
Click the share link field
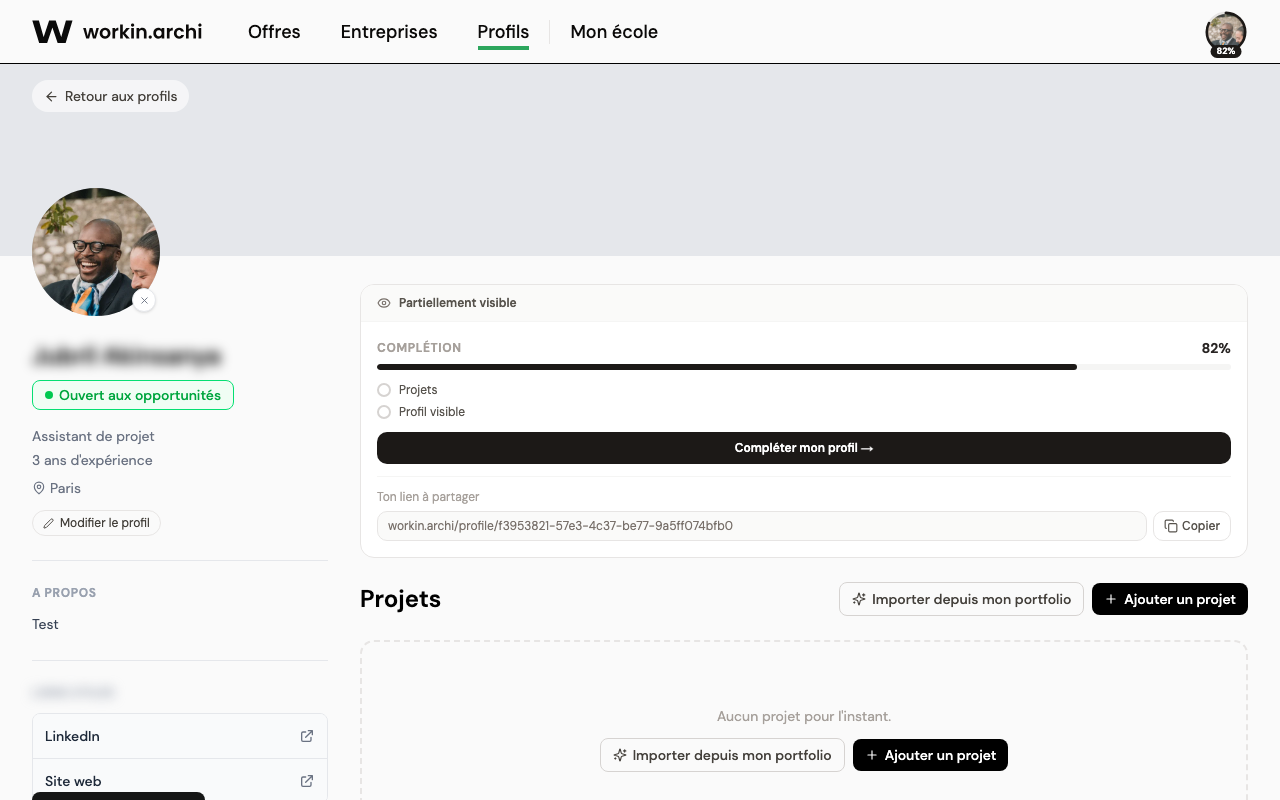[762, 526]
